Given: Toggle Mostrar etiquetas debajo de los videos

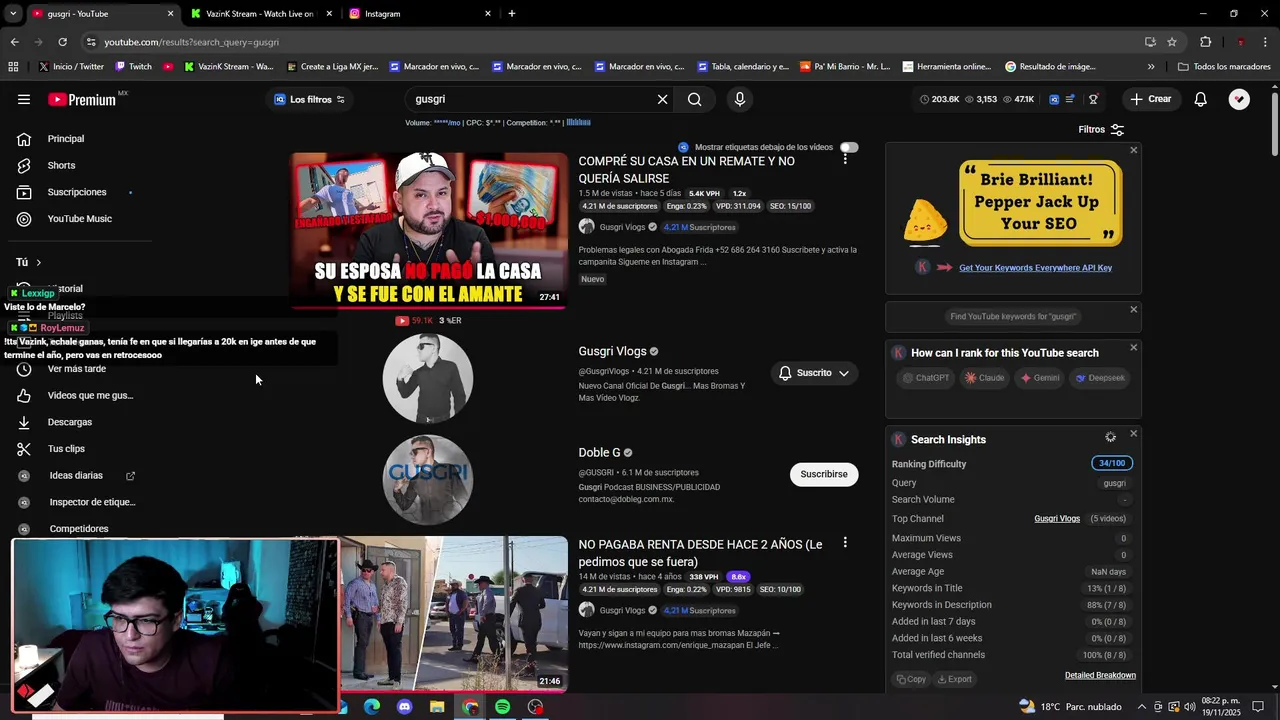Looking at the screenshot, I should coord(849,147).
